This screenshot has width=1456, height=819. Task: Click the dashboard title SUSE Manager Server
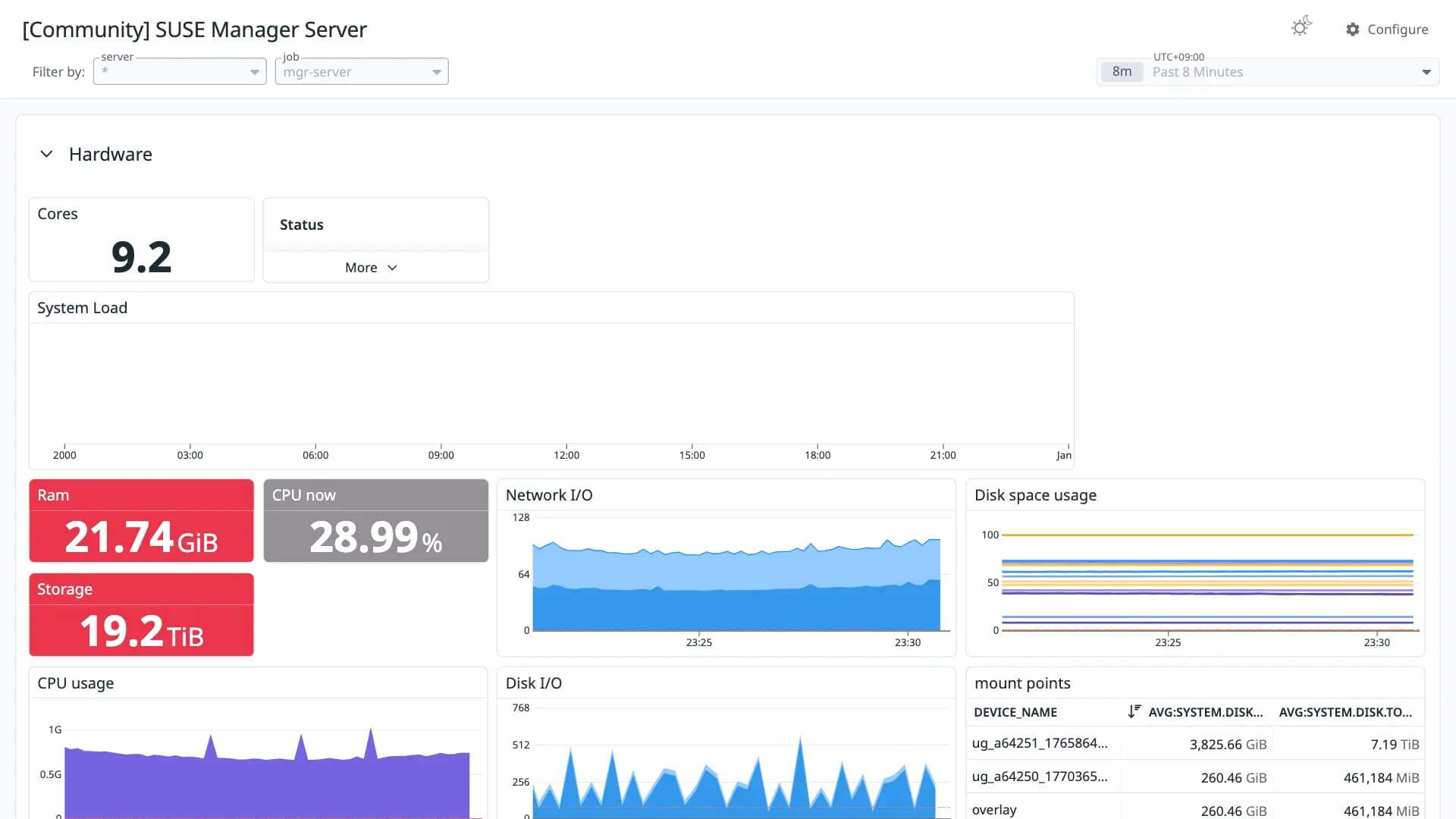click(x=194, y=30)
